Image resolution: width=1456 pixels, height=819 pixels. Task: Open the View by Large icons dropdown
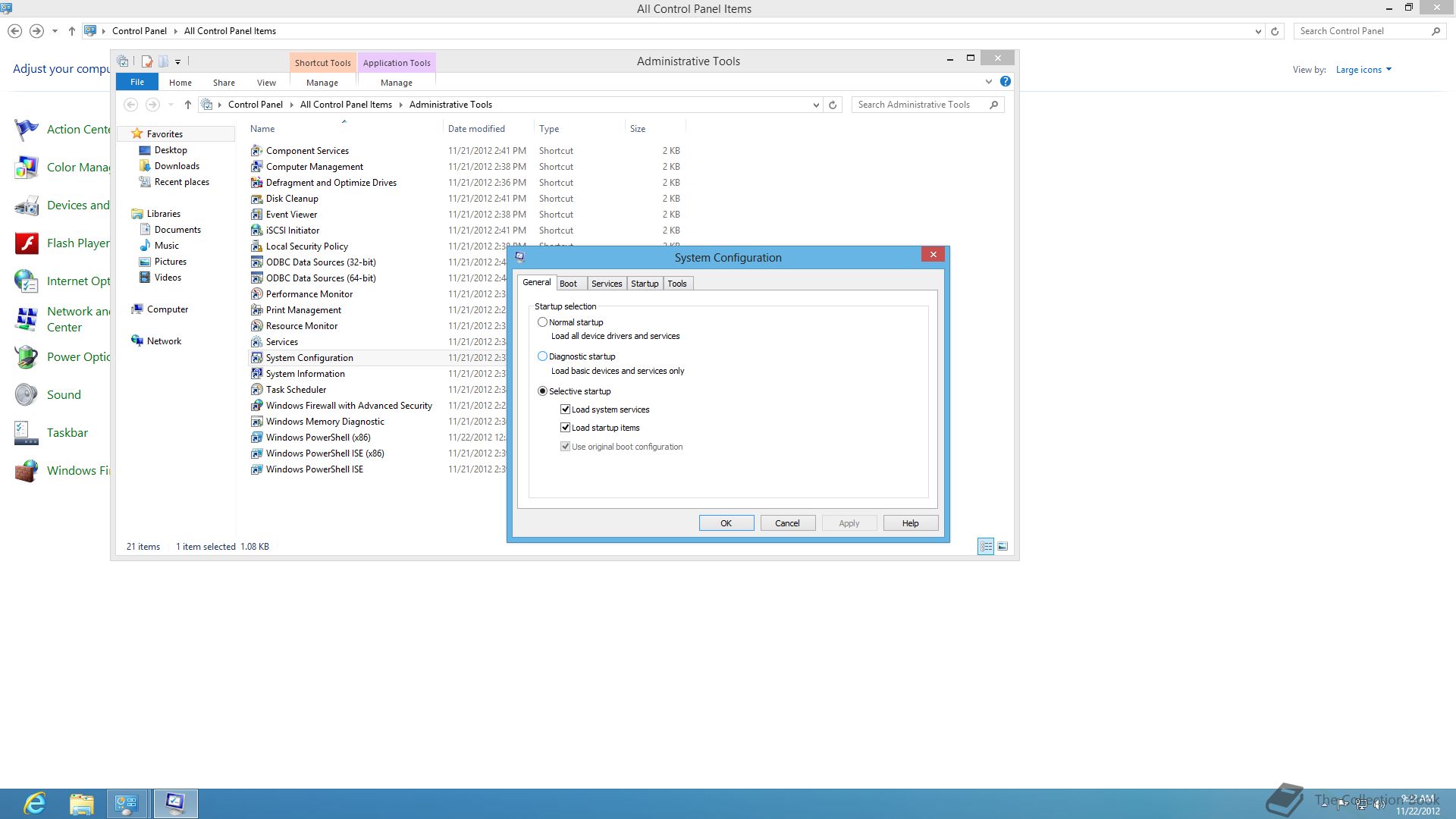click(1363, 70)
